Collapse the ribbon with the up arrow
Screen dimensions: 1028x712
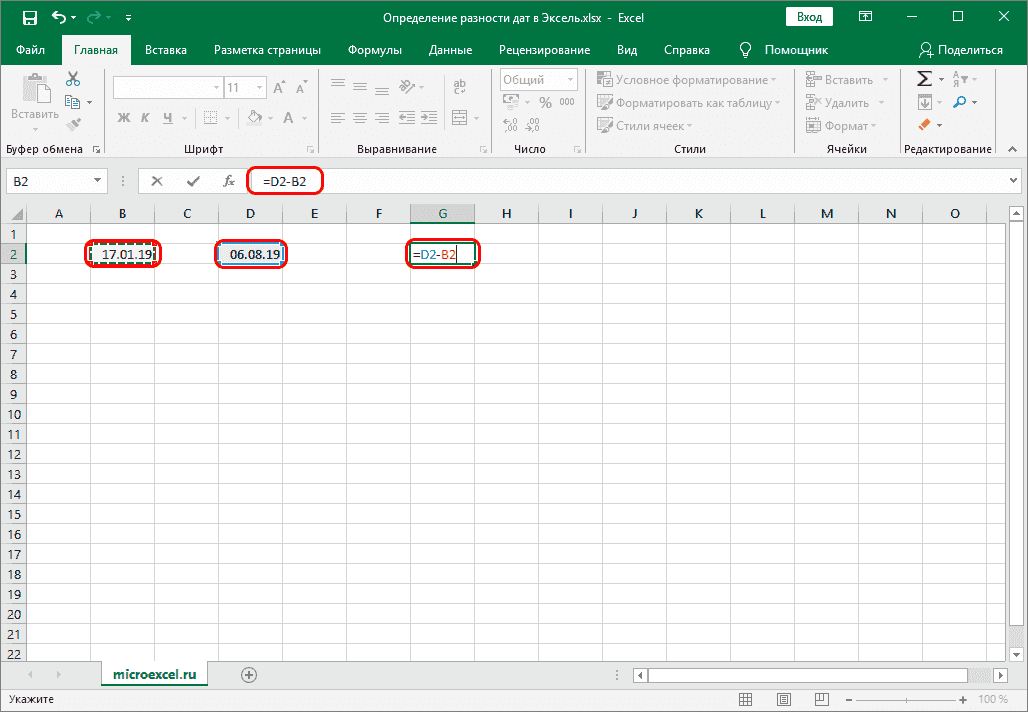1011,149
